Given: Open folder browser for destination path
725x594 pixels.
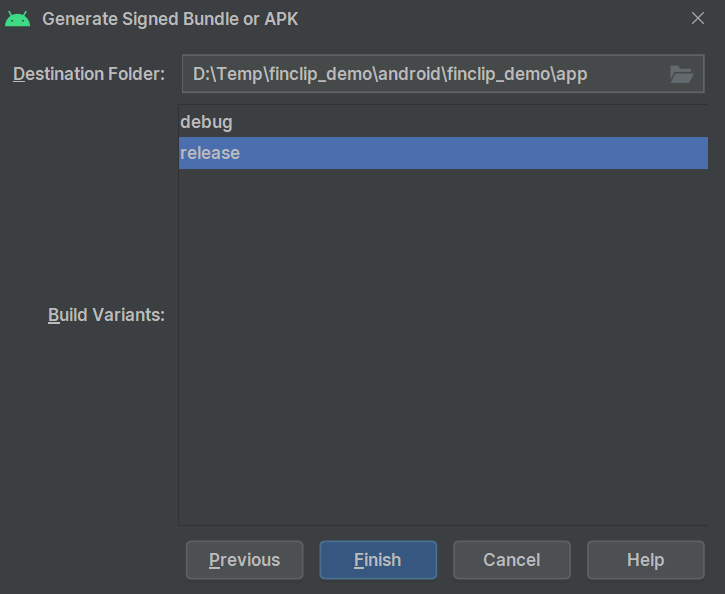Looking at the screenshot, I should coord(681,74).
